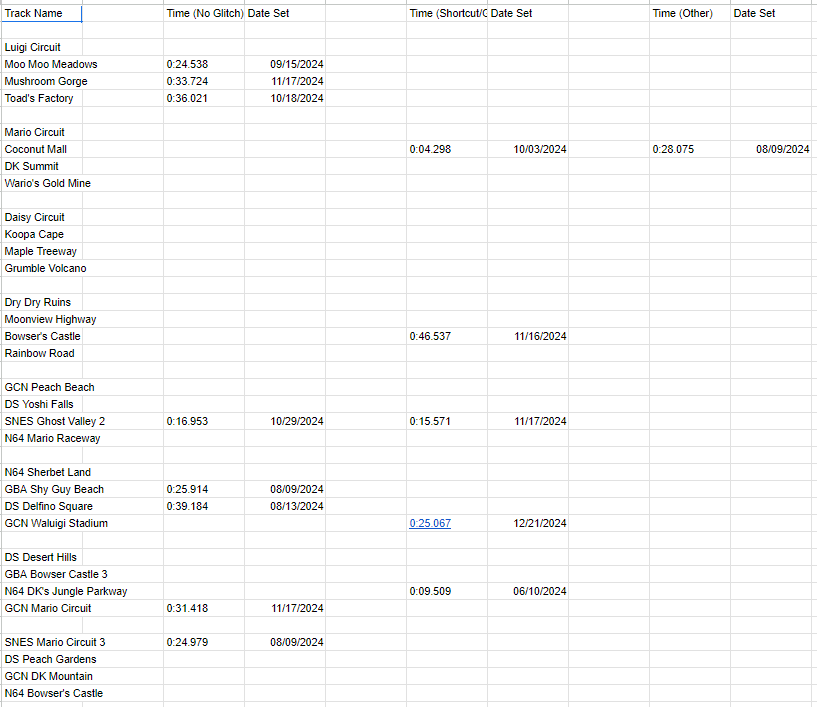Click Bowser's Castle time 0:46.537
Viewport: 817px width, 707px height.
click(x=447, y=336)
